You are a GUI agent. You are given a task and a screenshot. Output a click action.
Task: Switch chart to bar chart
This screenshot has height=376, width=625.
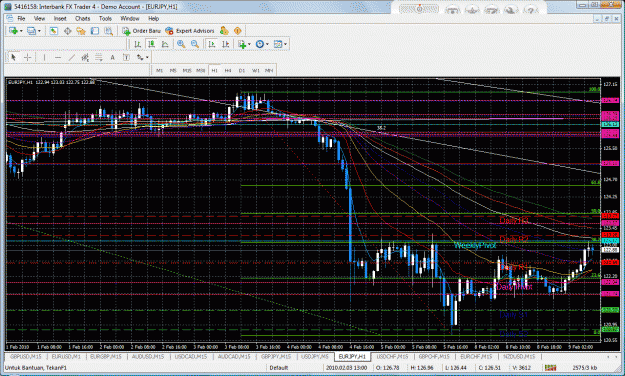(138, 44)
